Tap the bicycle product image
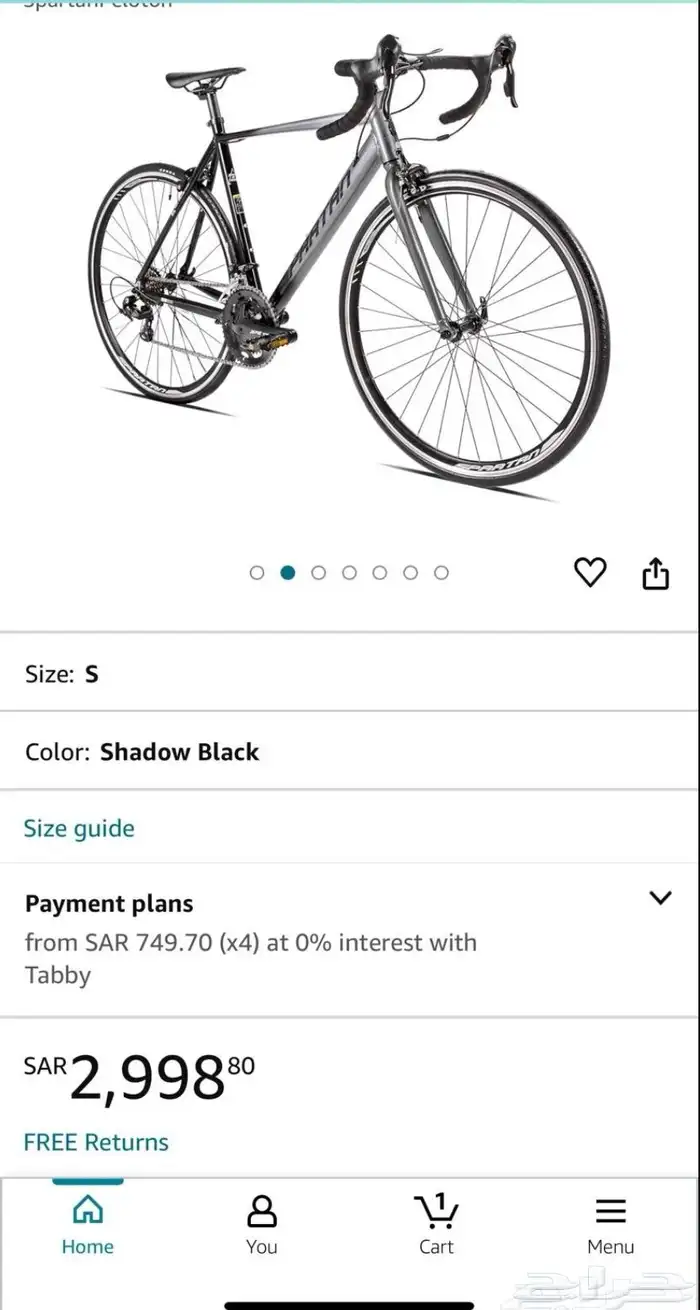 pos(350,270)
